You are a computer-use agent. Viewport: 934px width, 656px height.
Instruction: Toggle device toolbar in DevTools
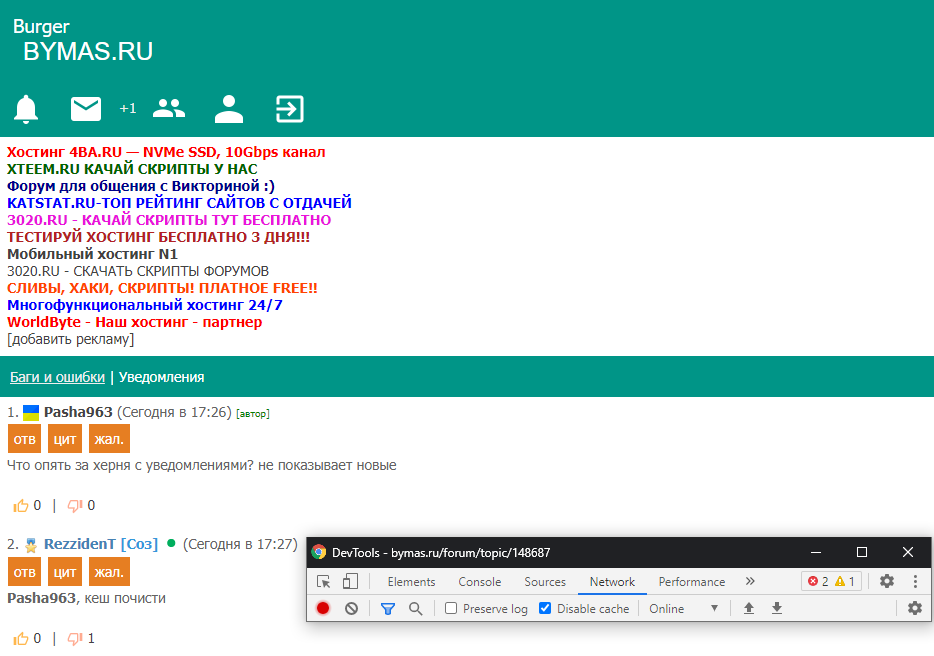(350, 581)
